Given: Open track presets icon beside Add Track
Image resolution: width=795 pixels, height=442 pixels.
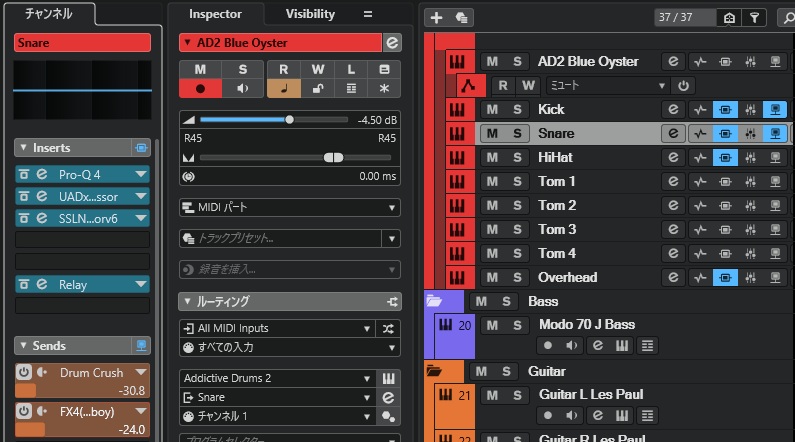Looking at the screenshot, I should [x=461, y=18].
